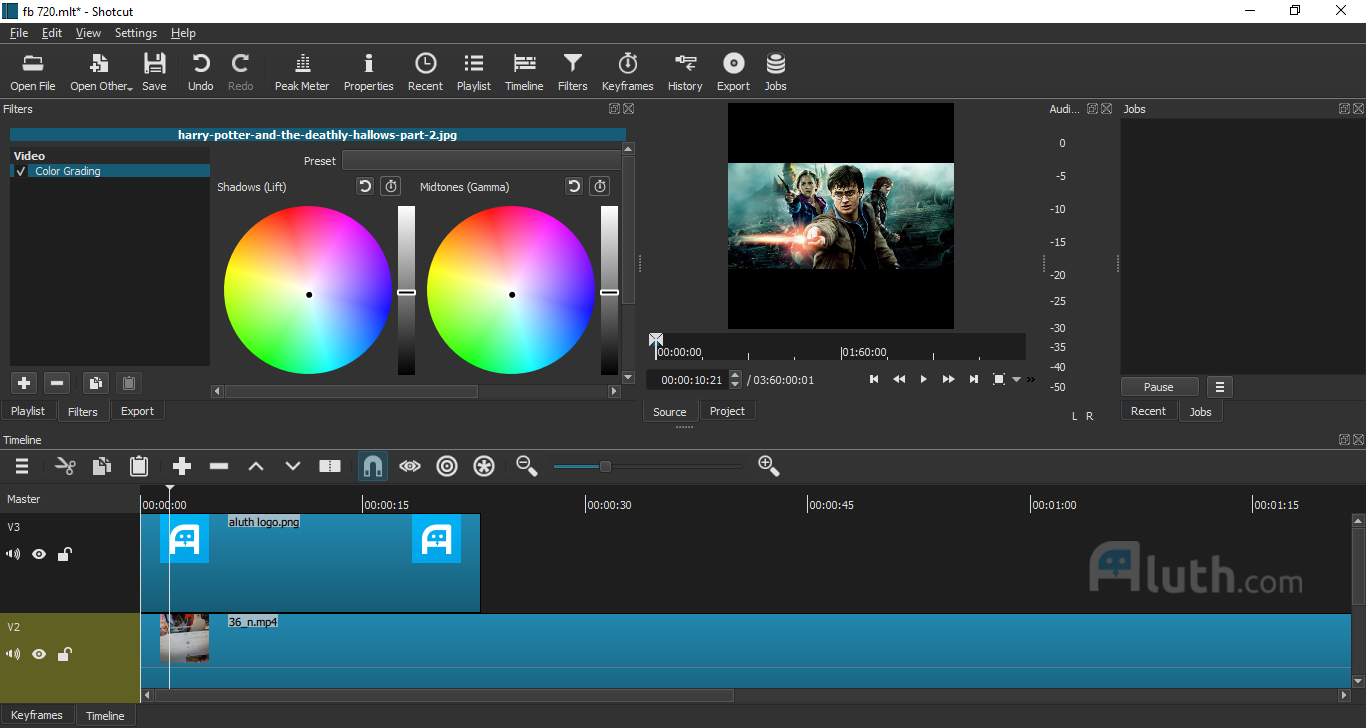Image resolution: width=1366 pixels, height=728 pixels.
Task: Play the video with the player play button
Action: click(x=923, y=380)
